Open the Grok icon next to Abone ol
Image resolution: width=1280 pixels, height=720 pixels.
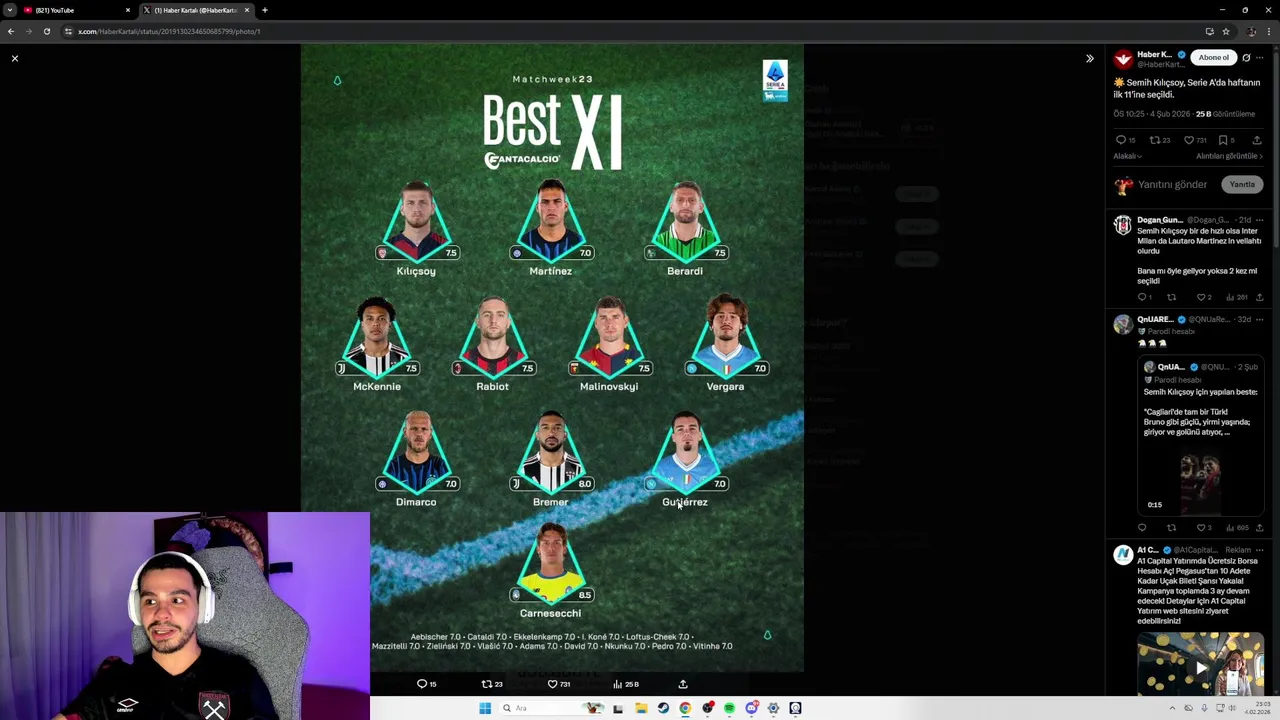(1246, 57)
